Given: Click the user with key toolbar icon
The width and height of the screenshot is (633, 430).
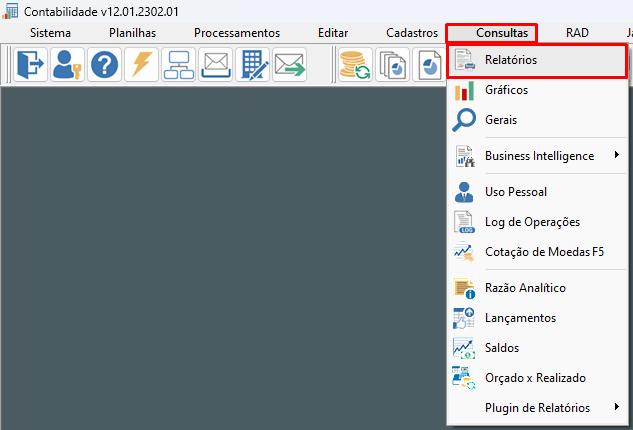Looking at the screenshot, I should click(67, 65).
